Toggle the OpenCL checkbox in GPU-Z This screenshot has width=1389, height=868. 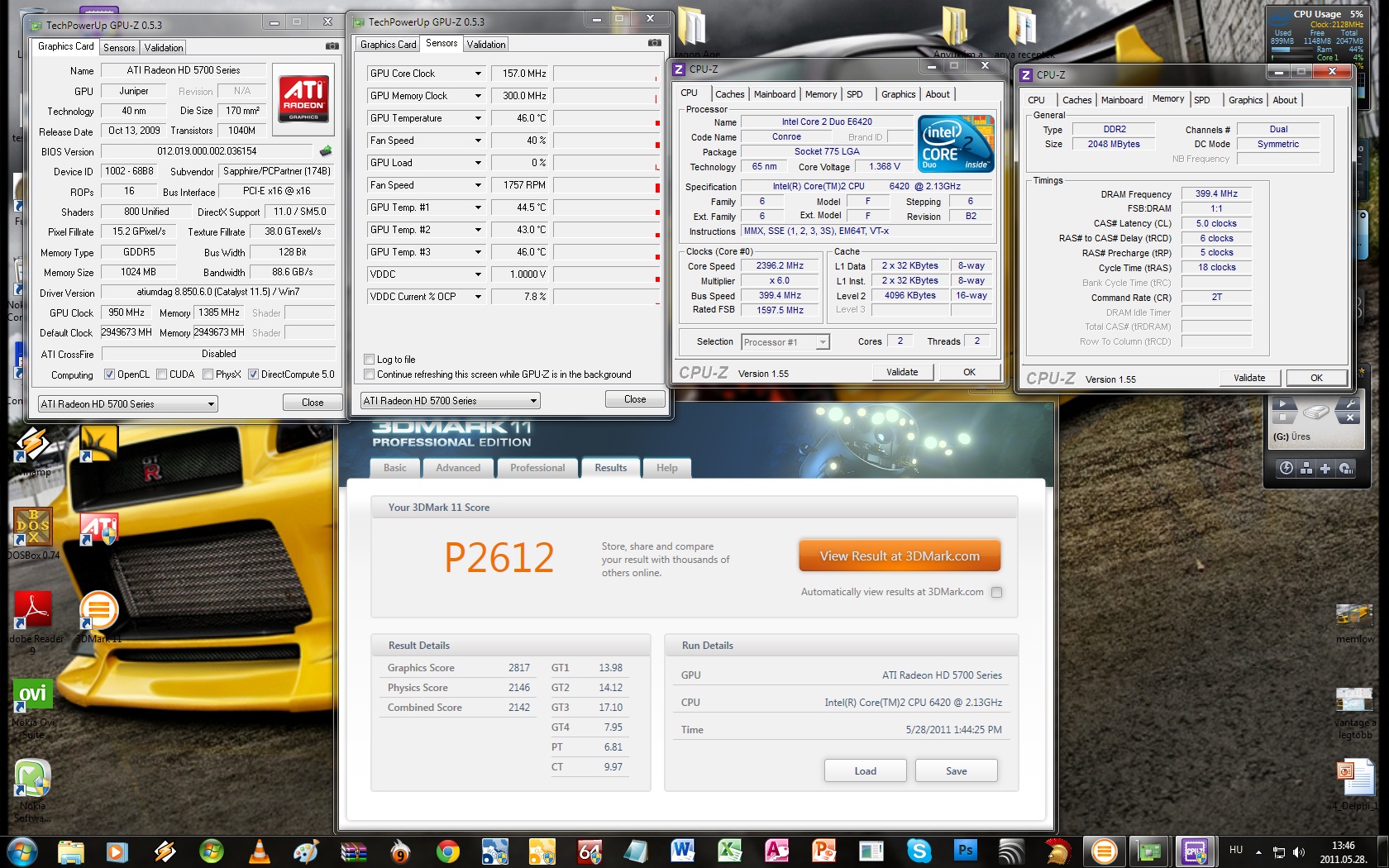pos(109,374)
